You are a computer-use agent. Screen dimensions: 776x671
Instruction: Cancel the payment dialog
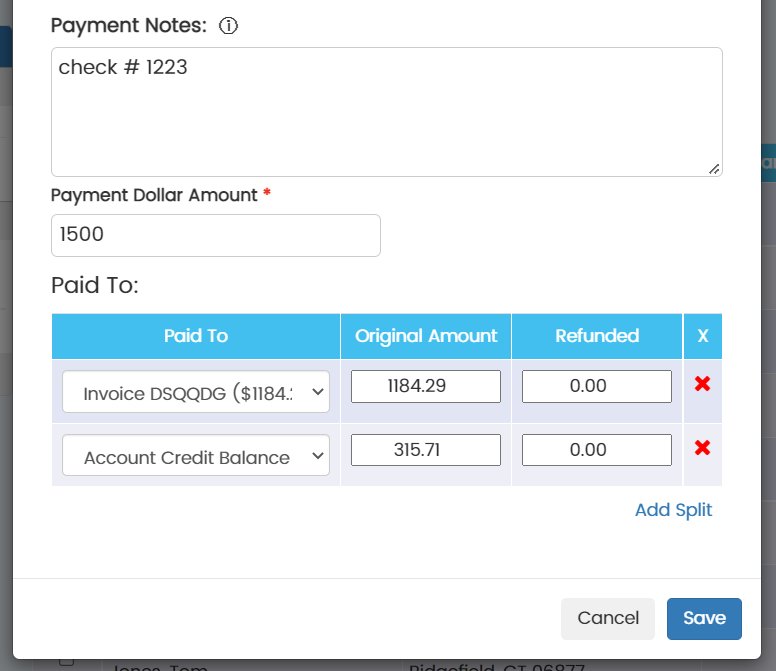tap(607, 618)
